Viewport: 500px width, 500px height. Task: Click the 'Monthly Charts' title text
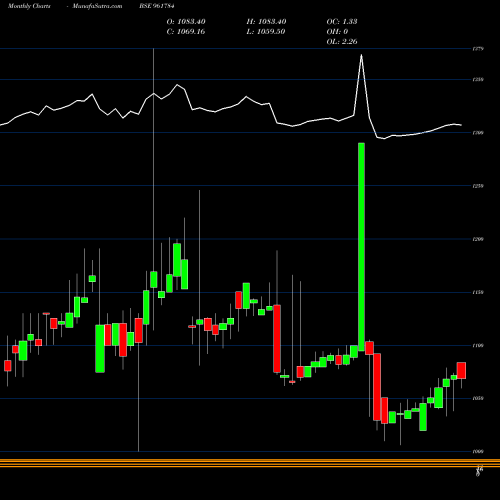click(x=29, y=6)
